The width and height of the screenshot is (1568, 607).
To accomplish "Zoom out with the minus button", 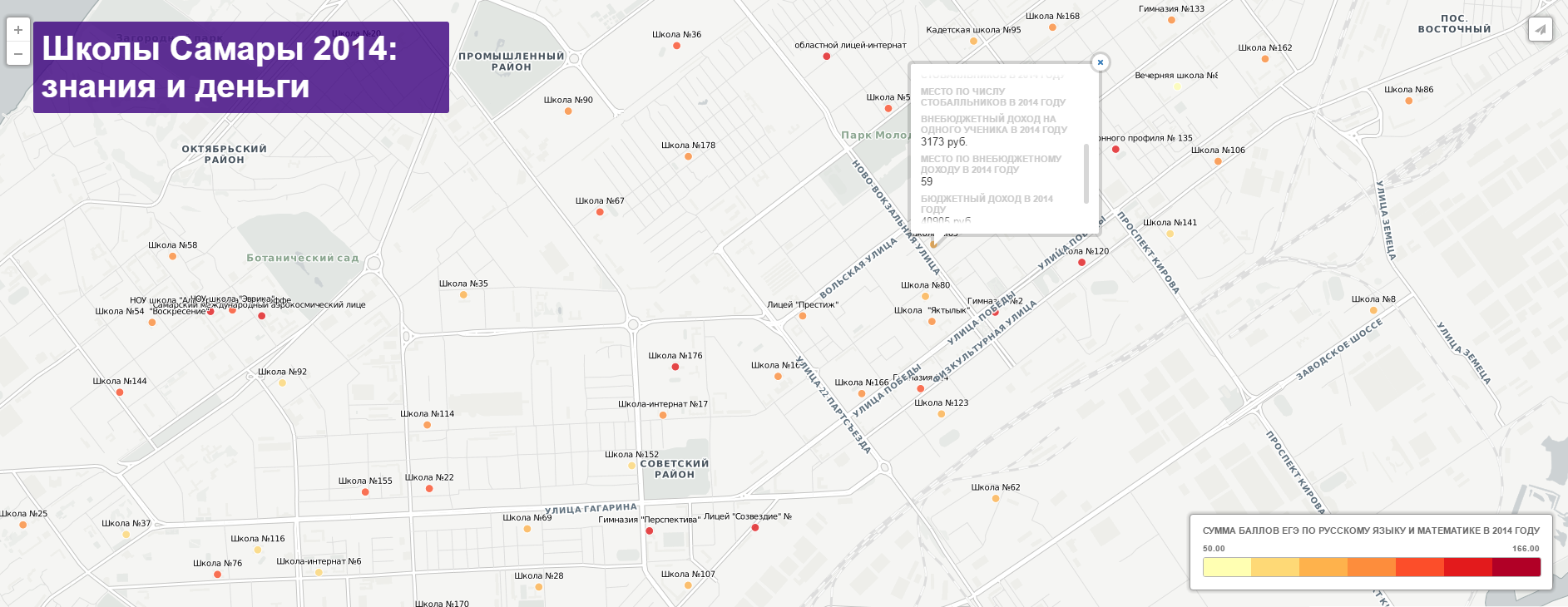I will [x=18, y=53].
